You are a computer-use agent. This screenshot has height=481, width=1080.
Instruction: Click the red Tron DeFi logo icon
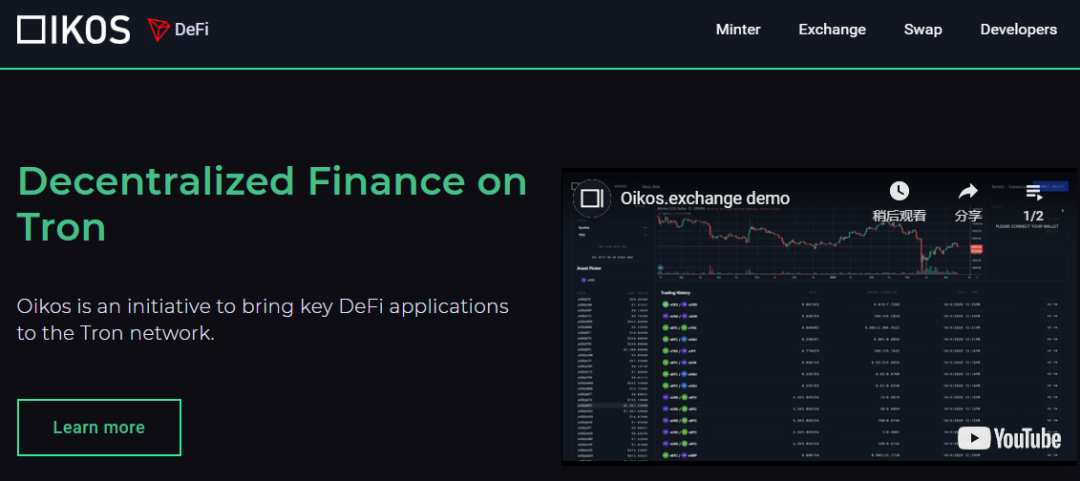point(158,30)
